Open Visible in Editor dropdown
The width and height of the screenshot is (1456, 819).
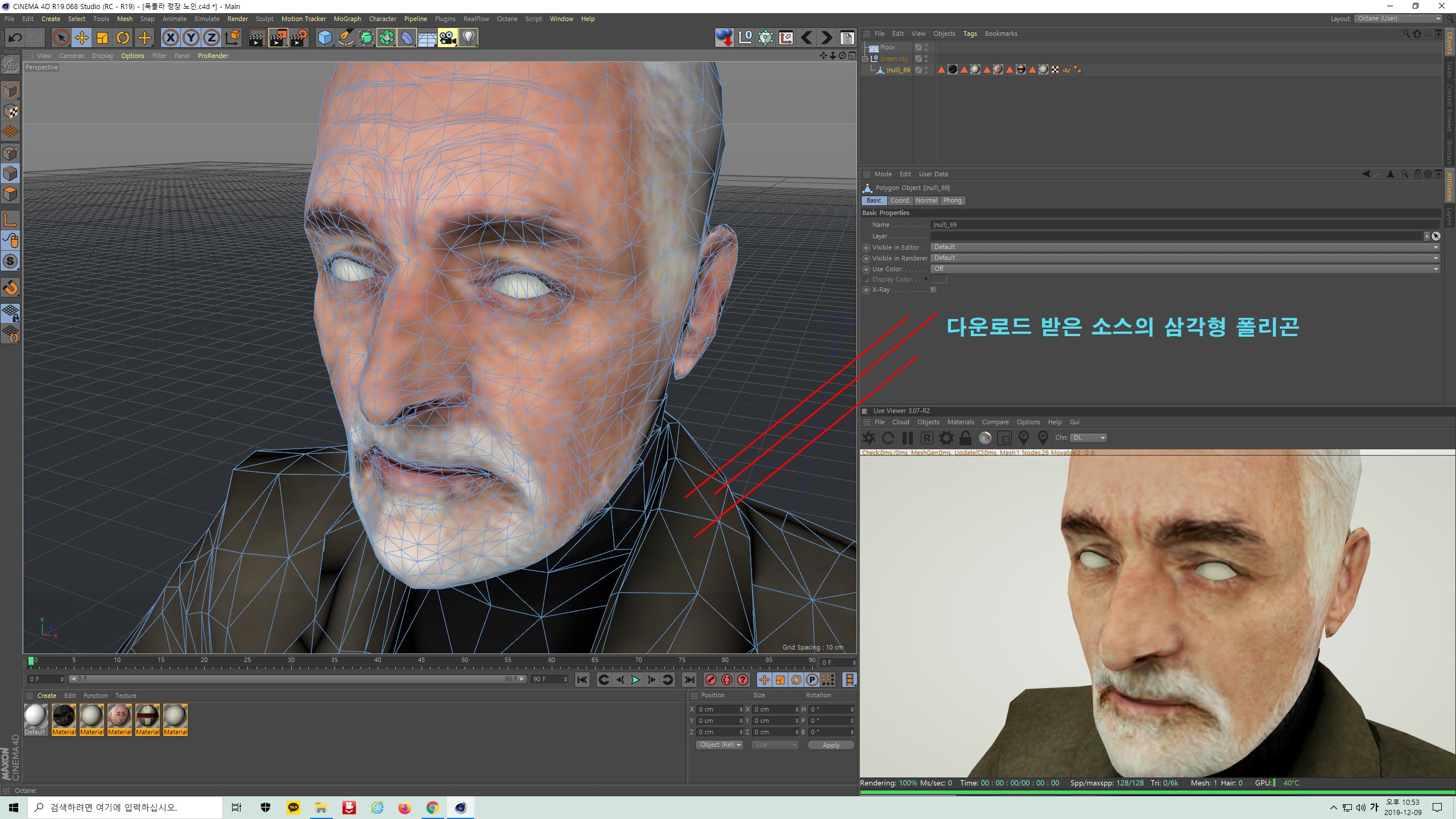pos(1185,247)
